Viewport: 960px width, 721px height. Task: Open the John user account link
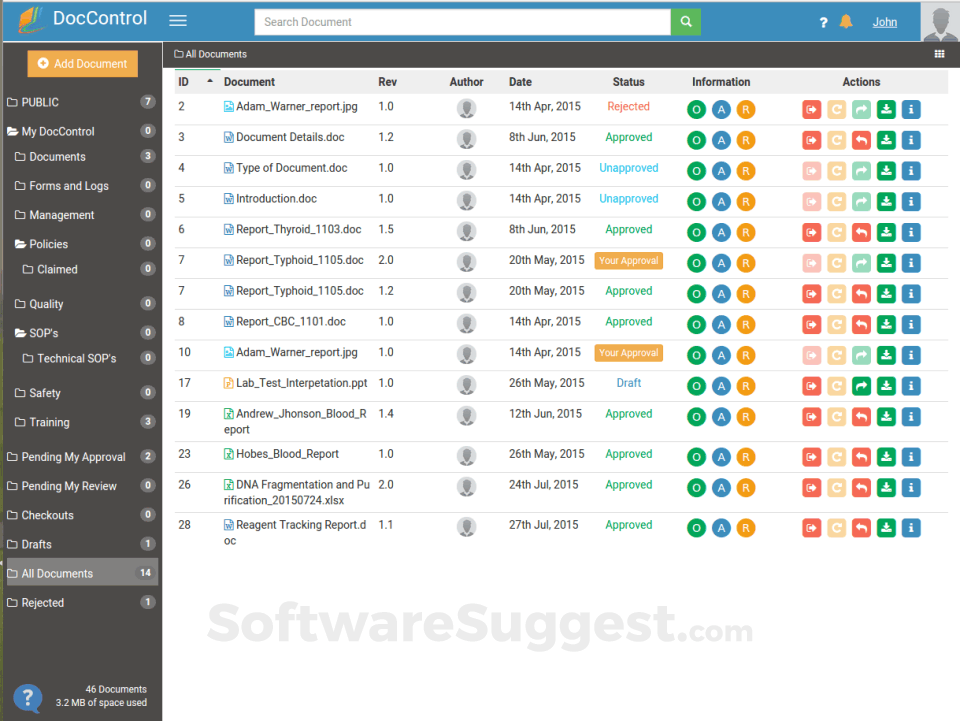point(885,21)
